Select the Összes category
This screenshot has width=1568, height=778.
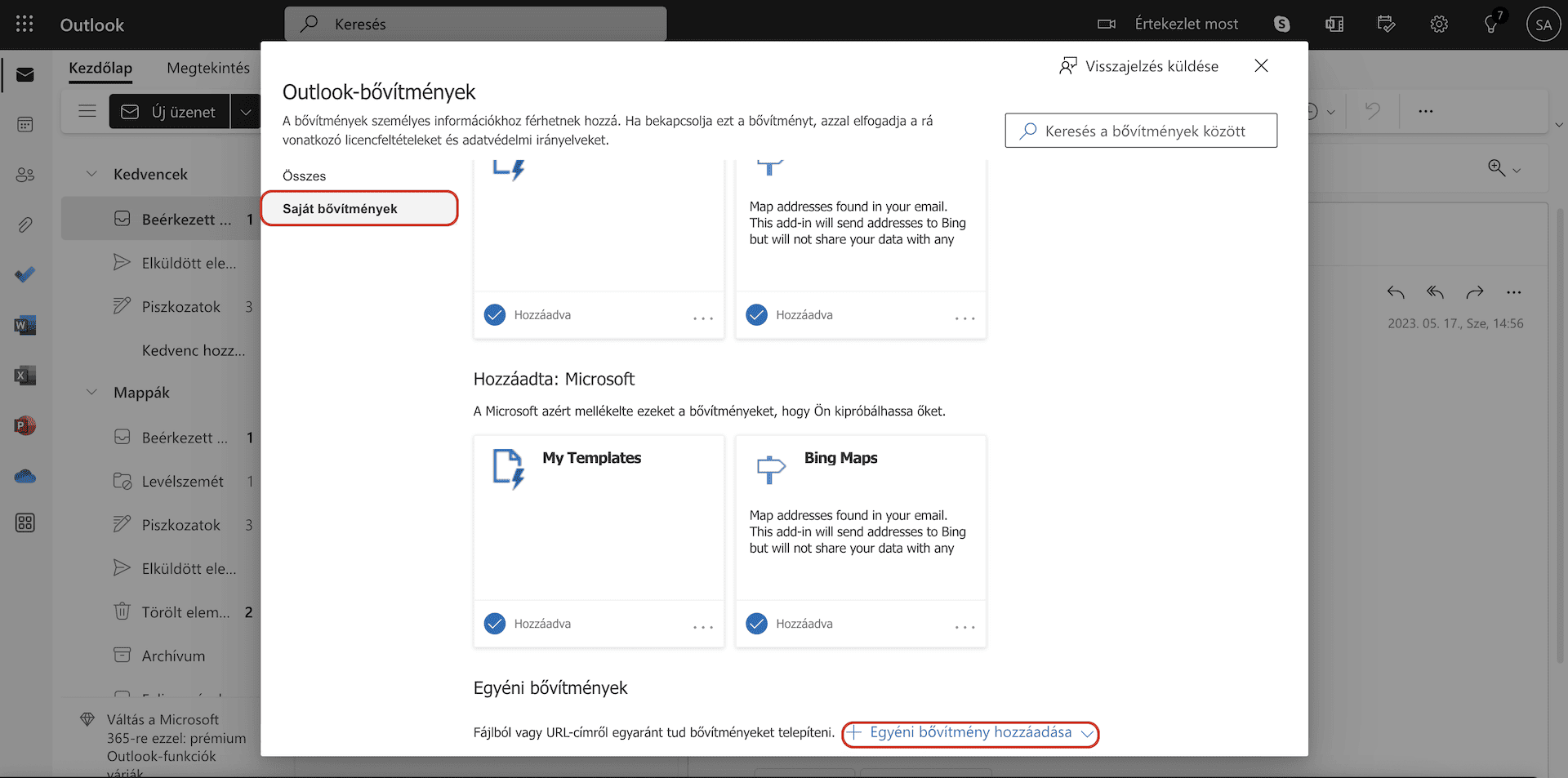point(305,176)
